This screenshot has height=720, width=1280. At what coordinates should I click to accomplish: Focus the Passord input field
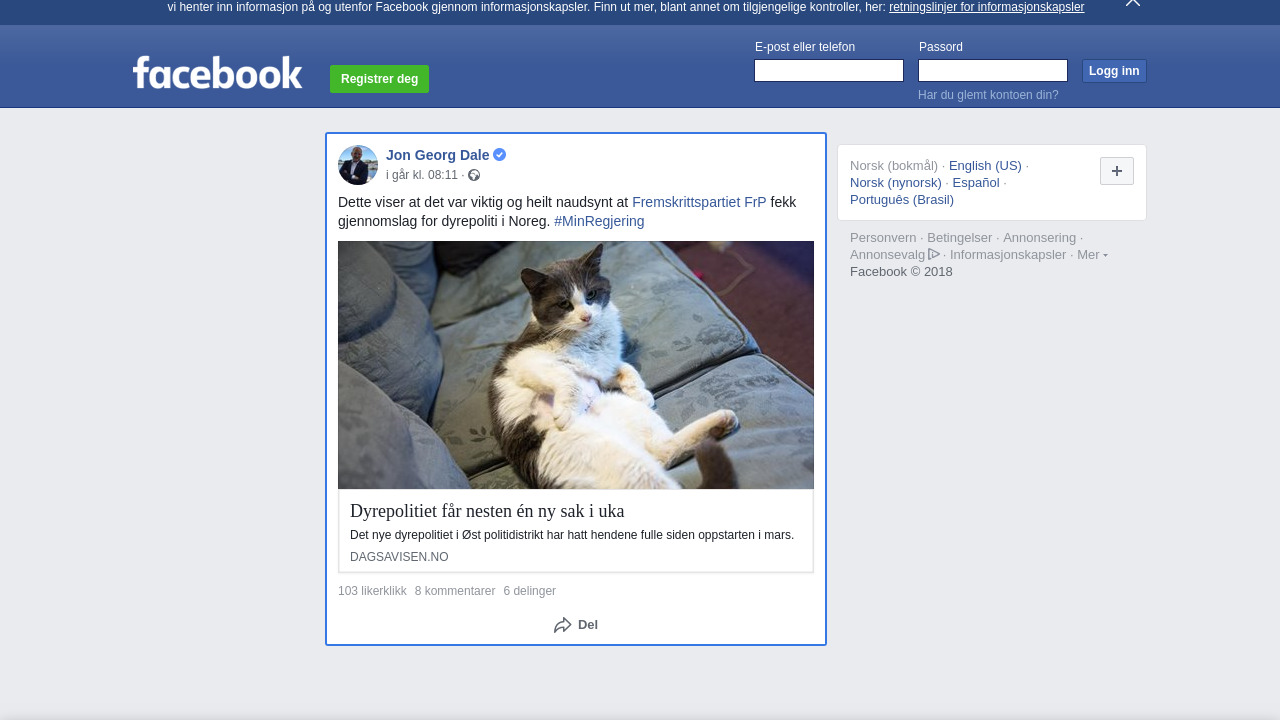click(993, 70)
